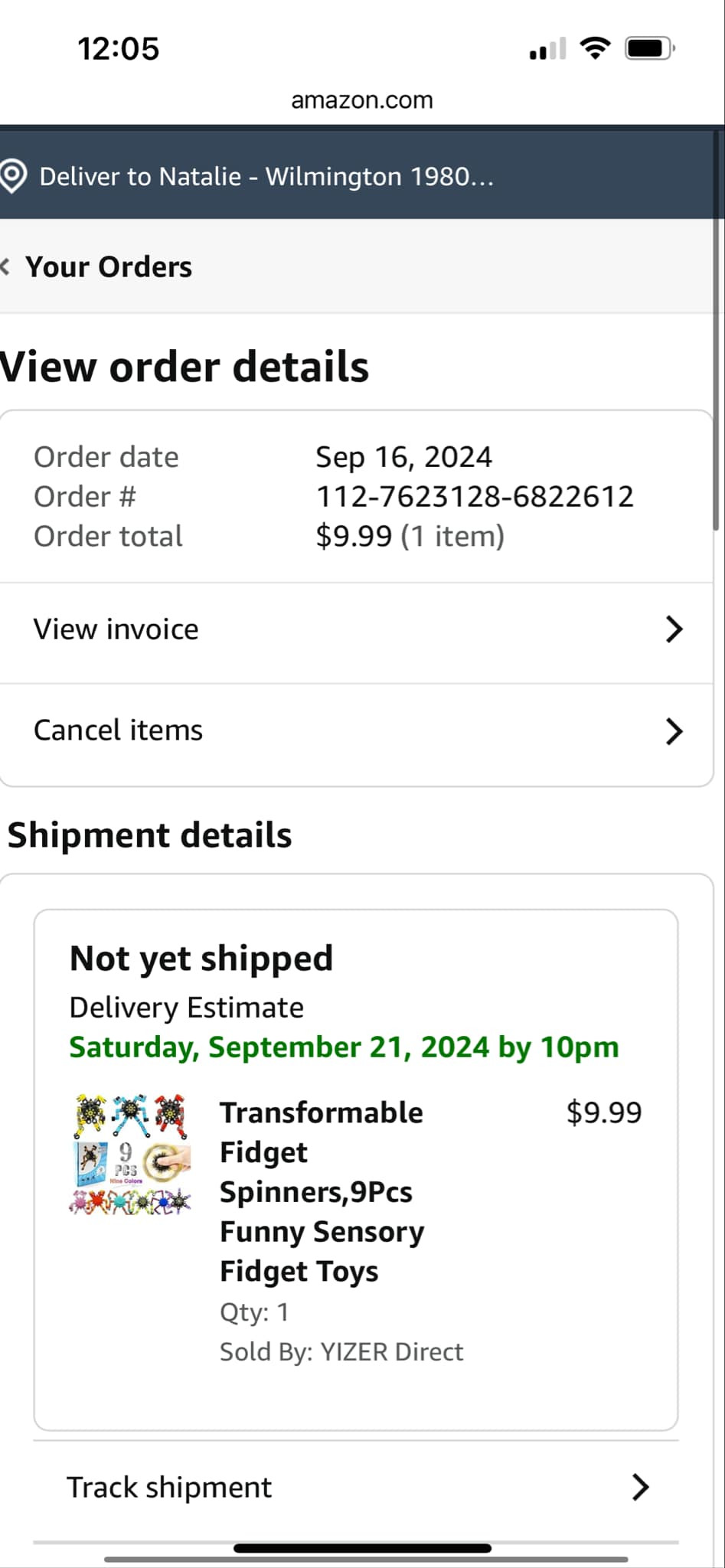This screenshot has height=1568, width=725.
Task: Tap the order number 112-7623128-6822612
Action: coord(475,496)
